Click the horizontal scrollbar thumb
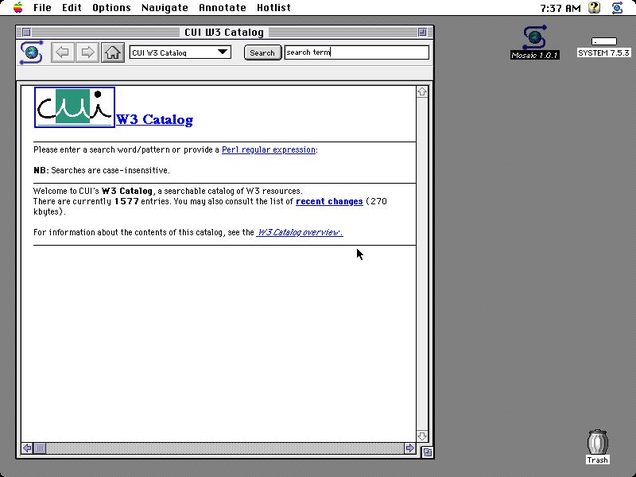 click(x=40, y=448)
